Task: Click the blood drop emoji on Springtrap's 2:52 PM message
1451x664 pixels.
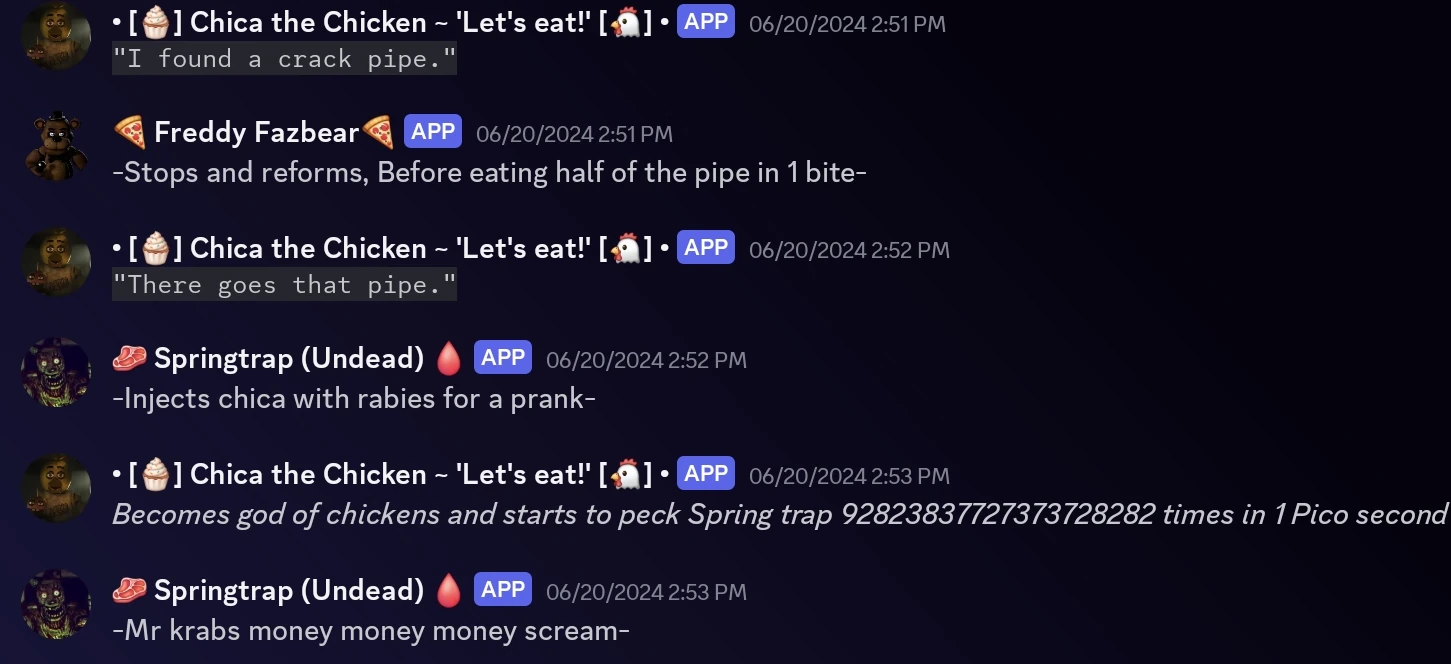Action: (449, 359)
